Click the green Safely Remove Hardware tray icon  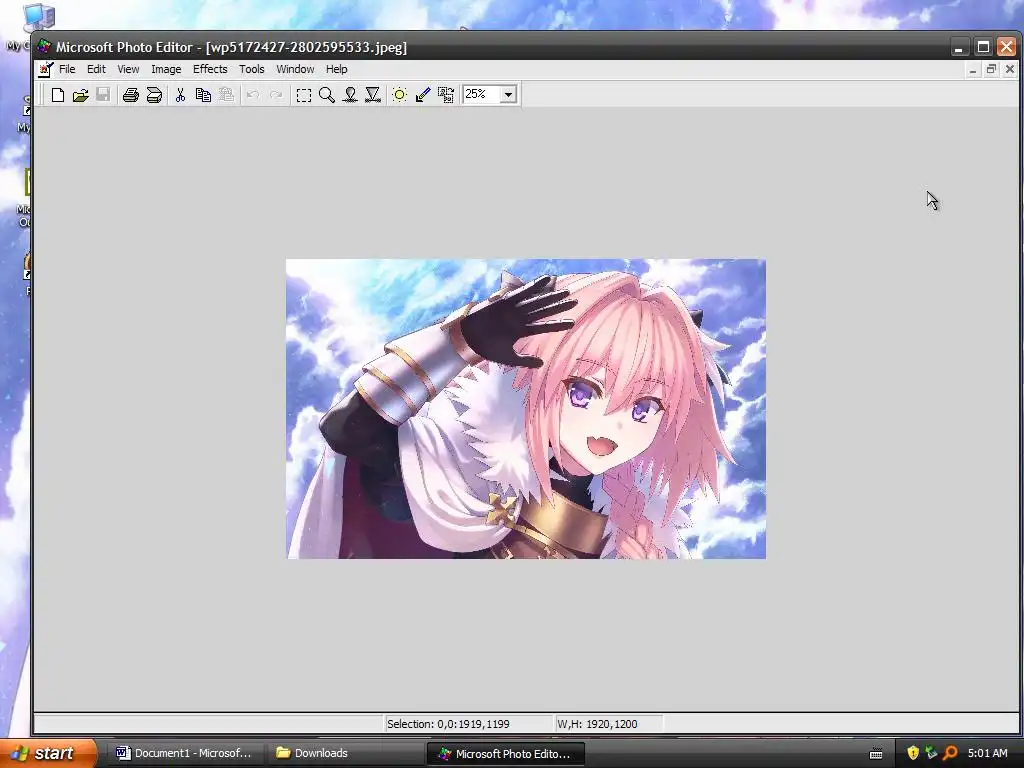[x=931, y=753]
